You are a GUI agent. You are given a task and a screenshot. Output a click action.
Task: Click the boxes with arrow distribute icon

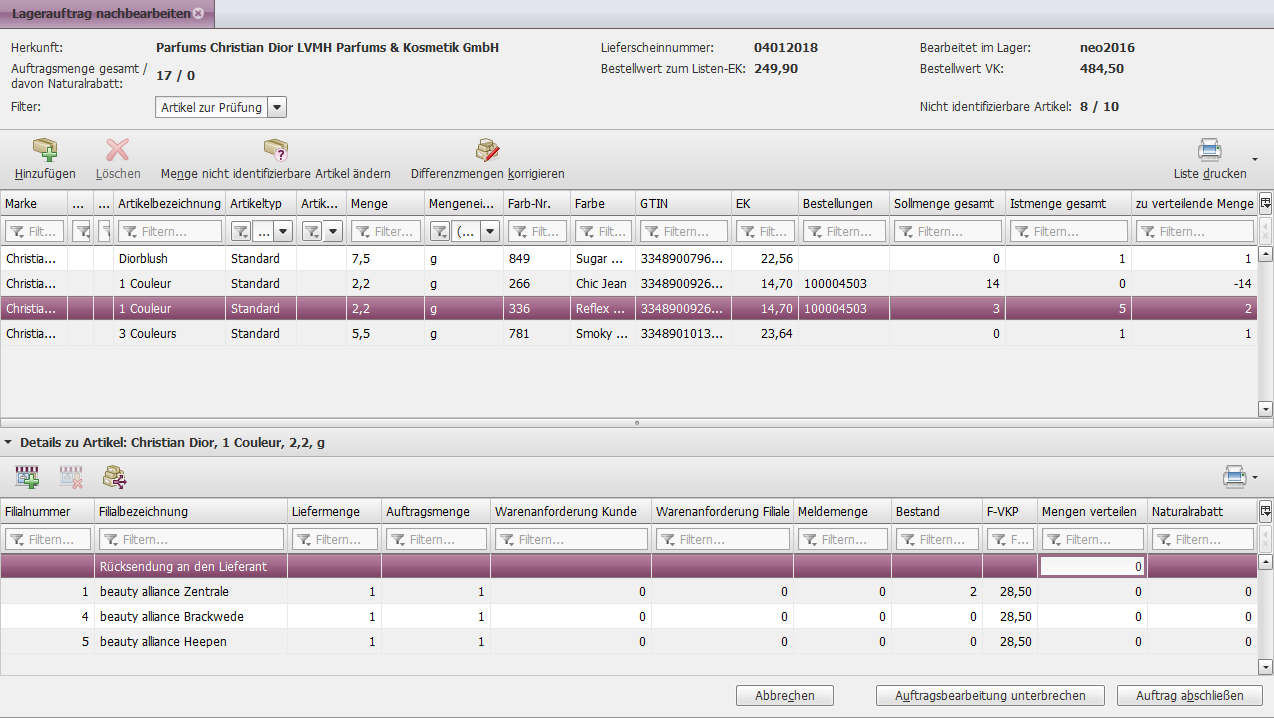[115, 477]
